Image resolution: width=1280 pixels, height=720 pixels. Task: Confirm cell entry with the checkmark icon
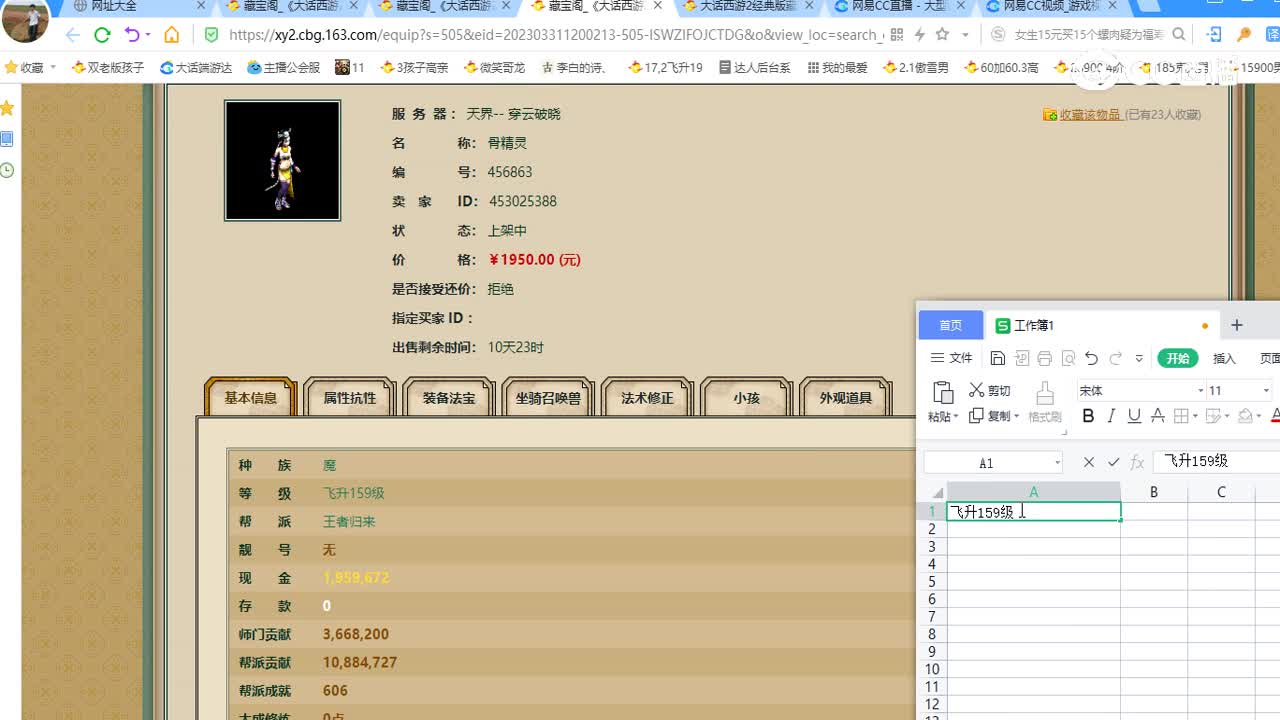tap(1113, 462)
